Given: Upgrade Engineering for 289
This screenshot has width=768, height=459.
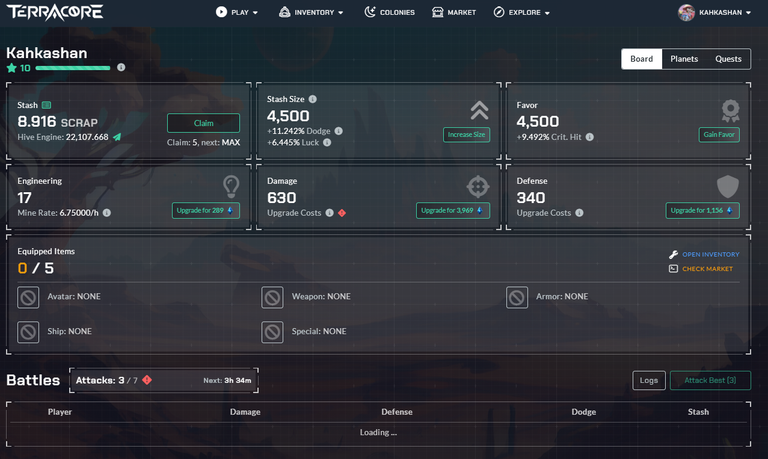Looking at the screenshot, I should pos(206,211).
